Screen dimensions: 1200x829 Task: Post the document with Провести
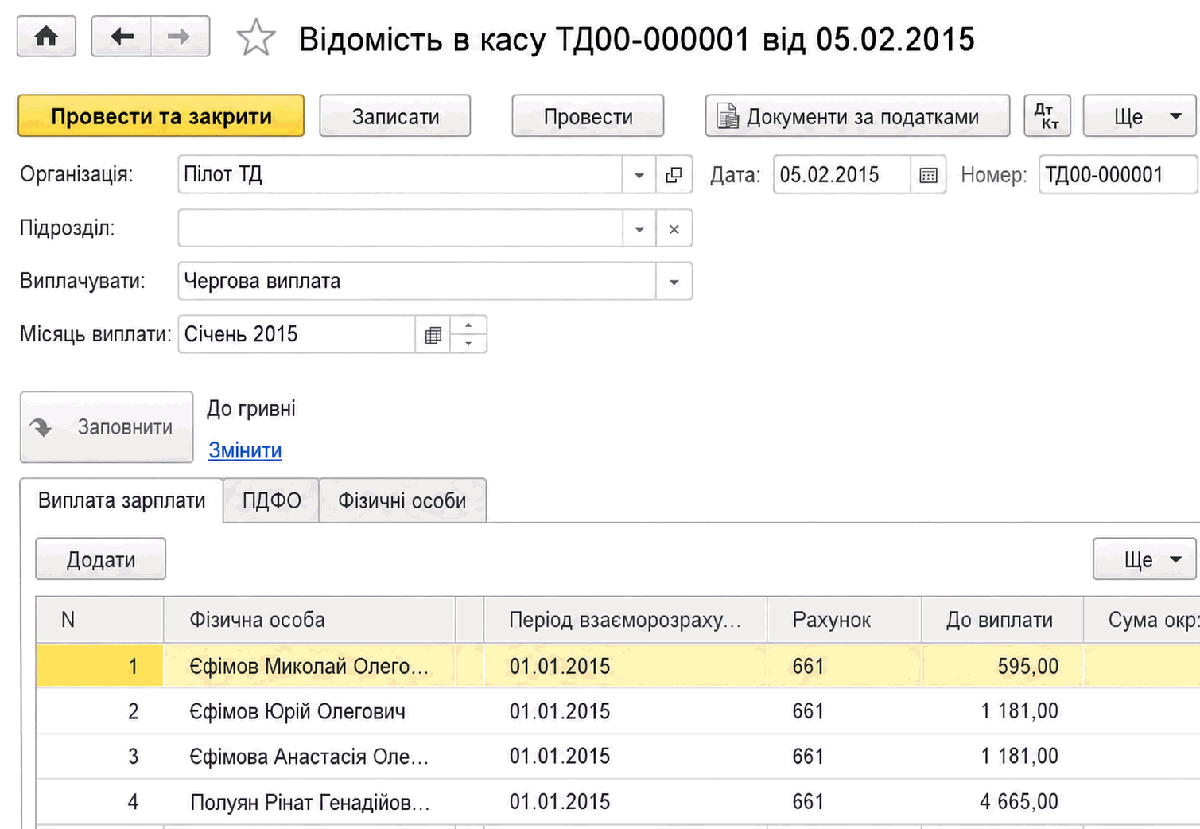(x=588, y=116)
